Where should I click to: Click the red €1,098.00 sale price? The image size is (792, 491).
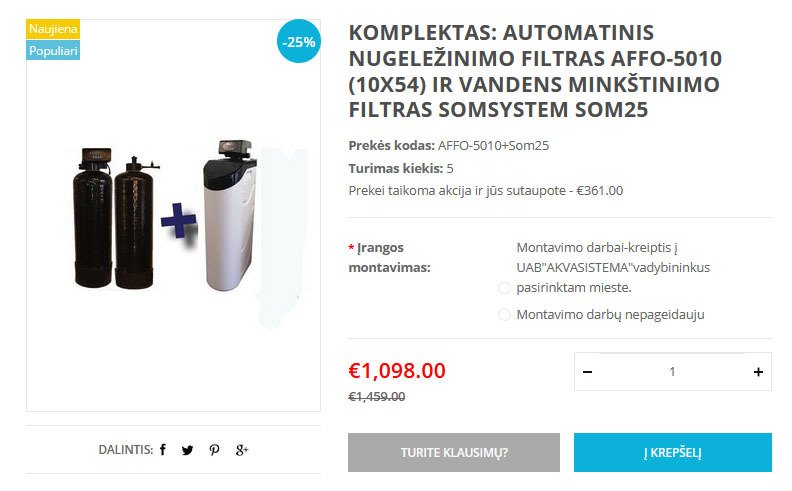397,370
